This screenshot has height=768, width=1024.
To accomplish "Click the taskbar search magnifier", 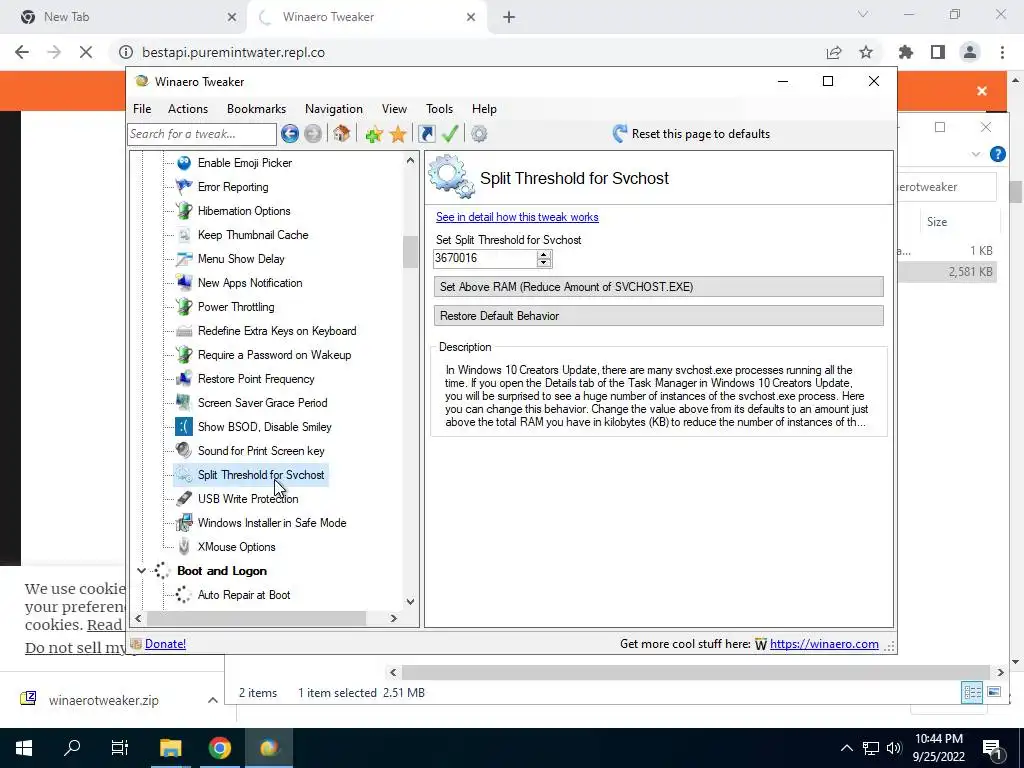I will [72, 748].
